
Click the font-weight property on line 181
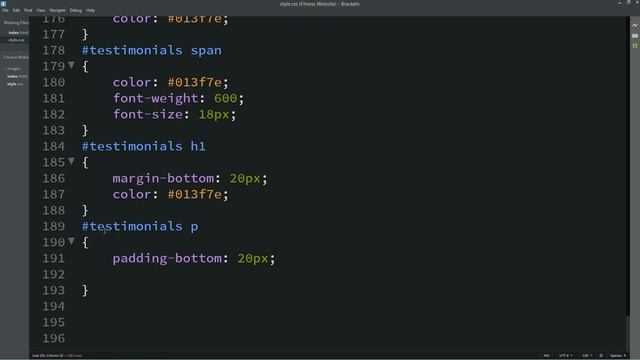tap(156, 98)
